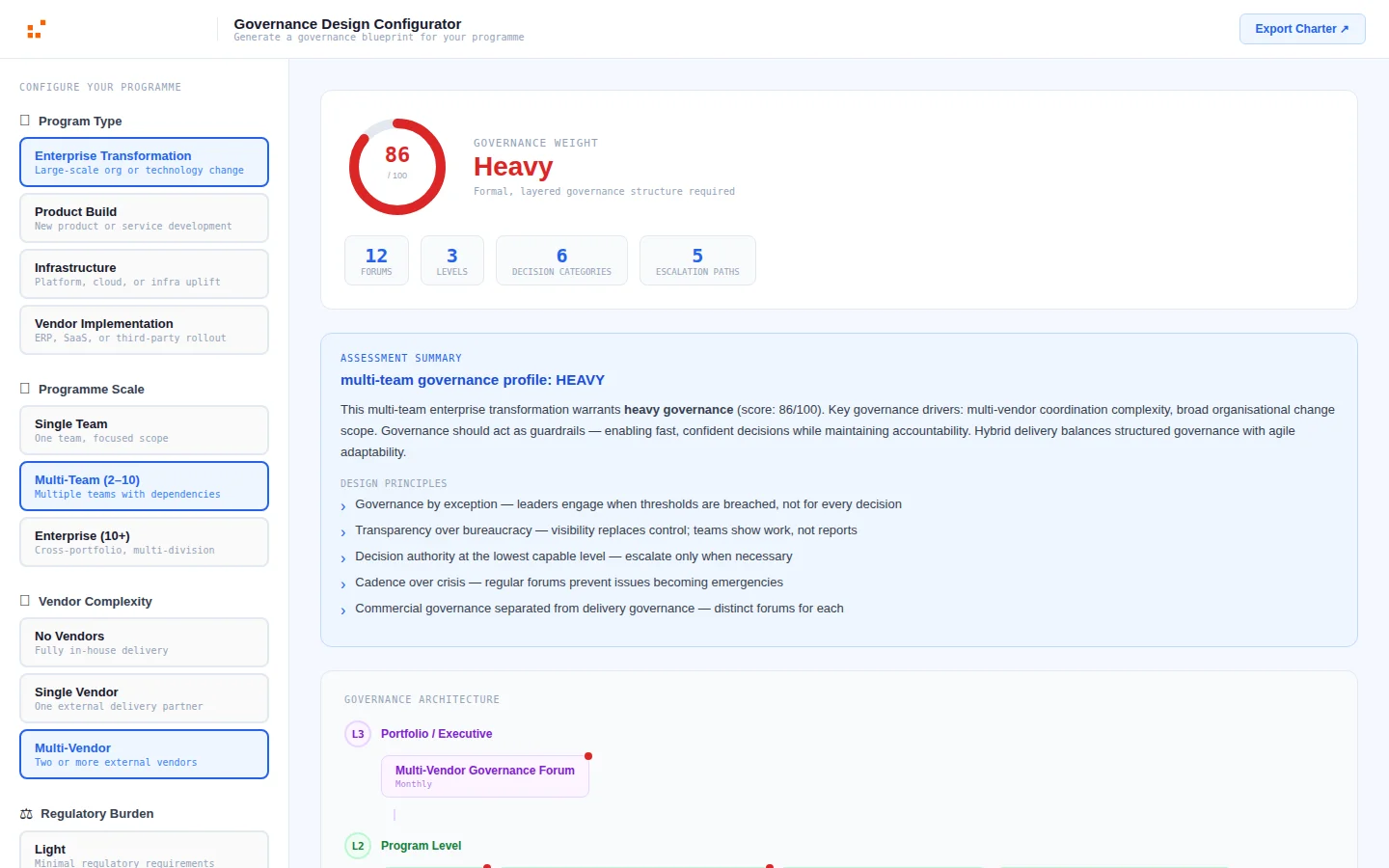Click the L3 Portfolio/Executive level badge
1389x868 pixels.
point(358,734)
